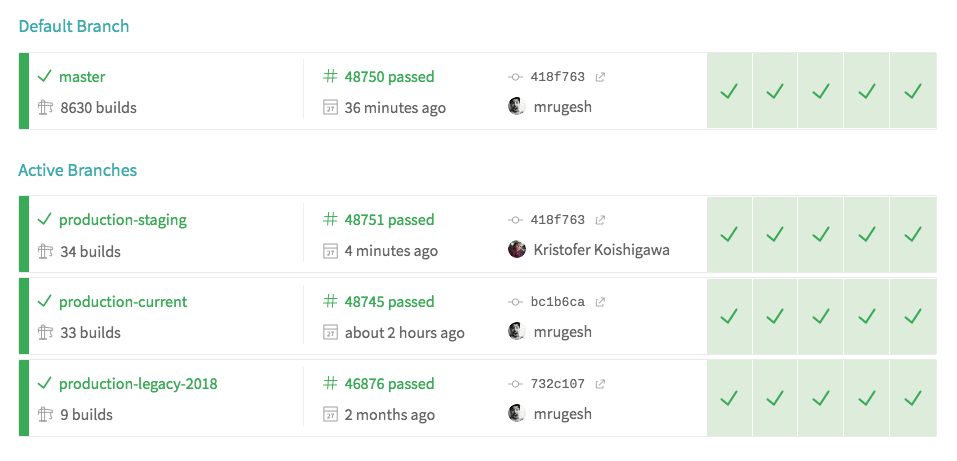
Task: Click Kristofer Koishigawa's avatar image
Action: 517,249
